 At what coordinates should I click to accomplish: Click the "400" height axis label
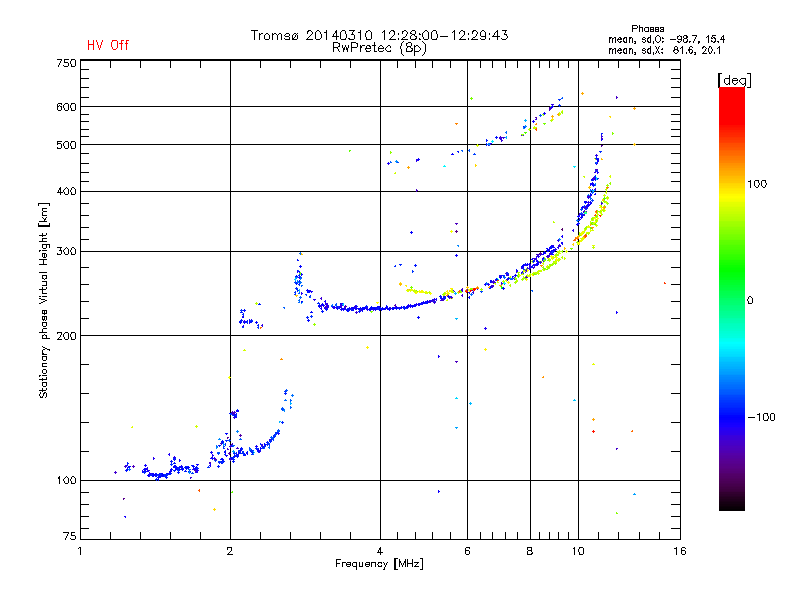pyautogui.click(x=66, y=191)
